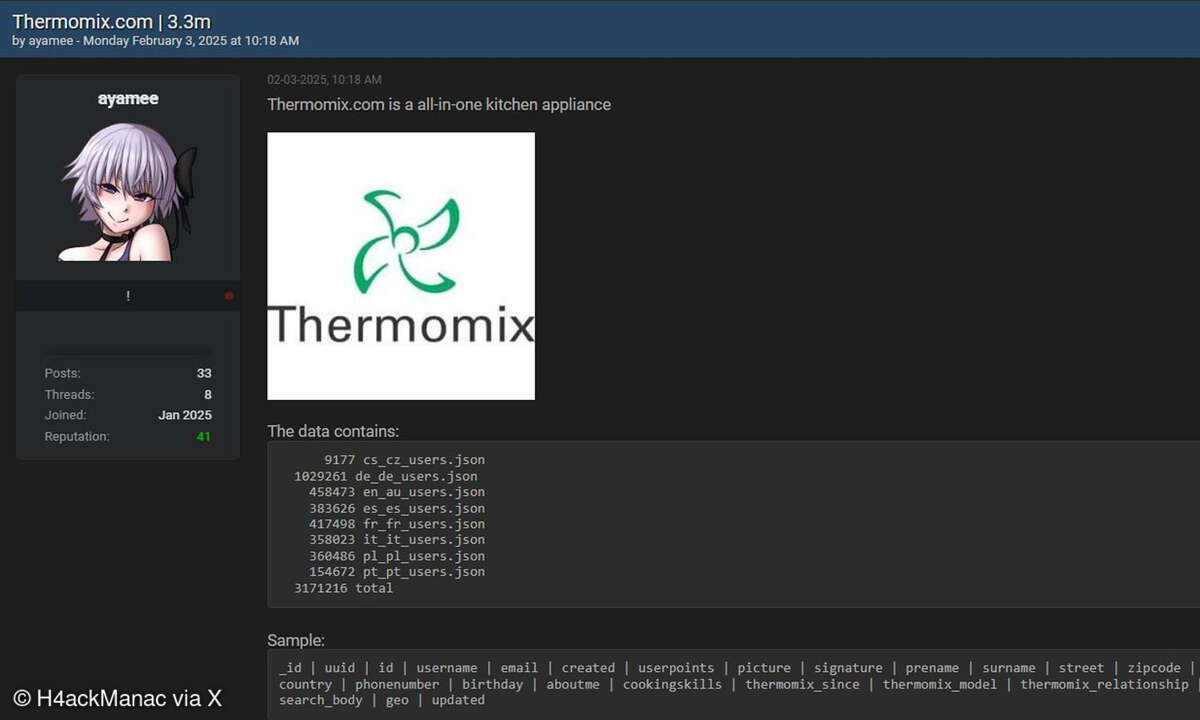The image size is (1200, 720).
Task: Click the heading The data contains:
Action: [333, 432]
